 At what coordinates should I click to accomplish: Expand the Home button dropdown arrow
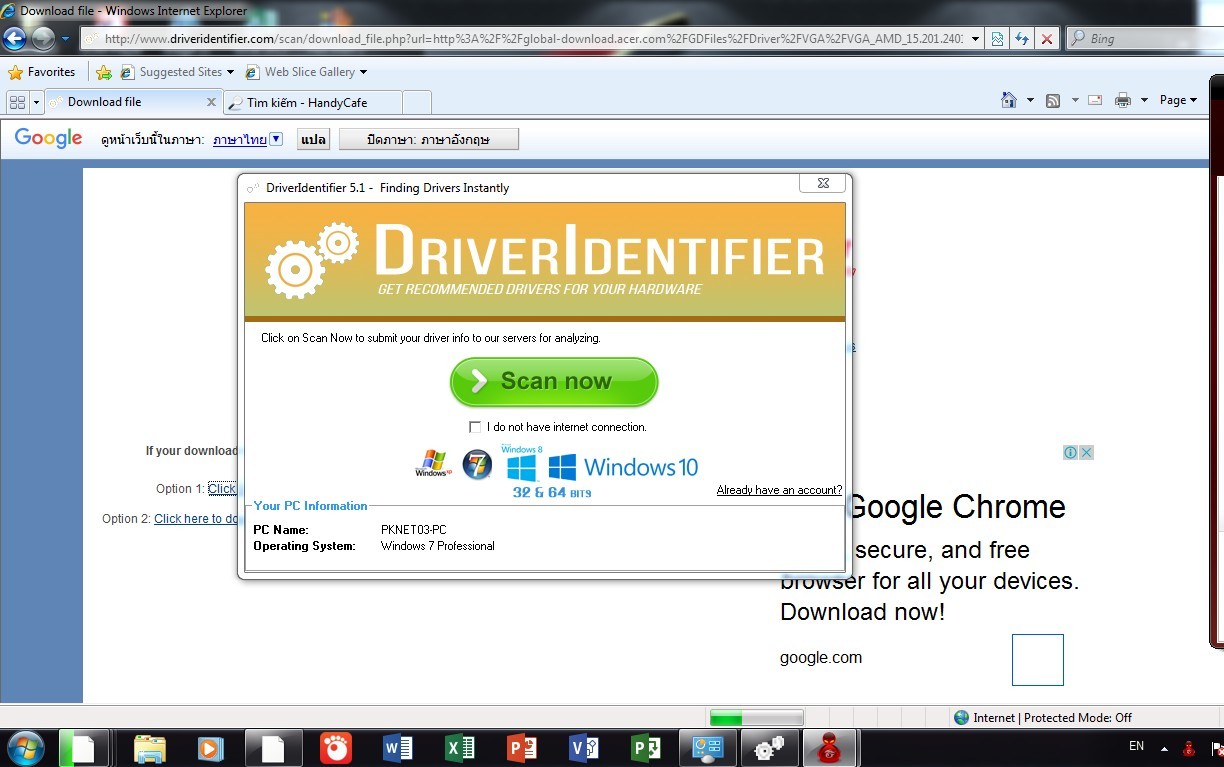point(1030,100)
